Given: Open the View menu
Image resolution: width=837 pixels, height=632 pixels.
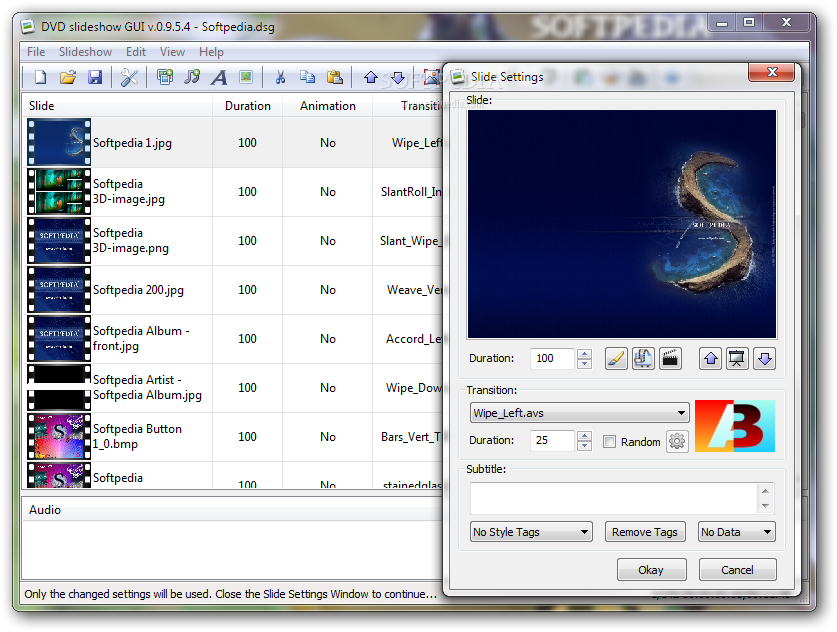Looking at the screenshot, I should click(172, 52).
